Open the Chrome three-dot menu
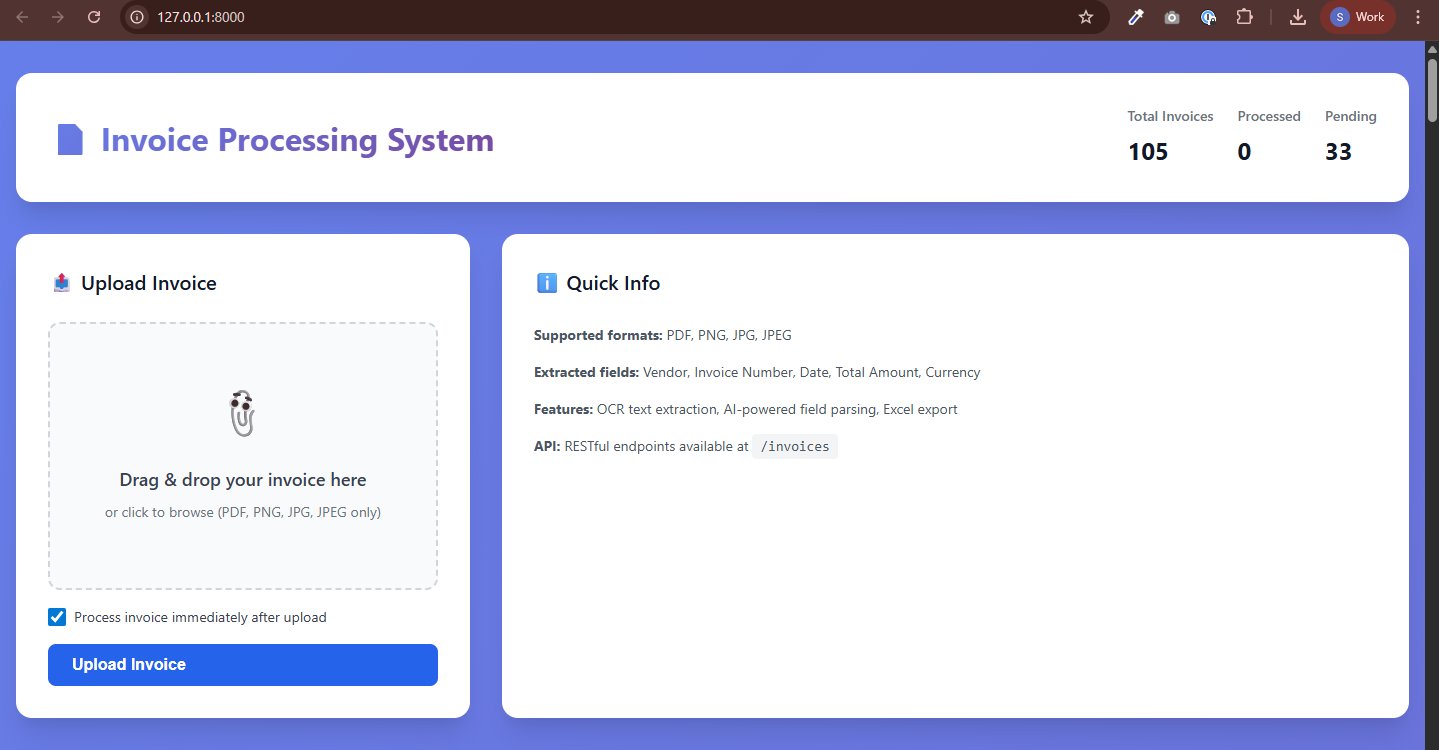 (1417, 17)
